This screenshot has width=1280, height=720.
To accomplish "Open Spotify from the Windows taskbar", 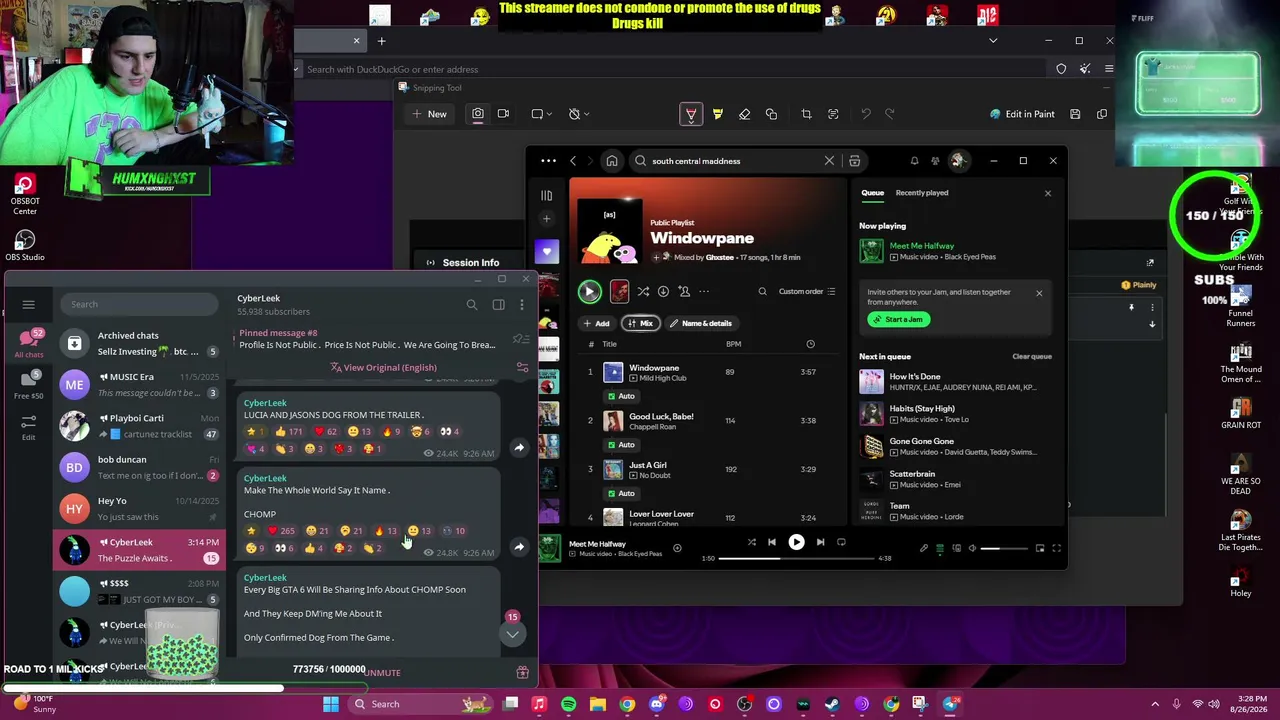I will (568, 704).
